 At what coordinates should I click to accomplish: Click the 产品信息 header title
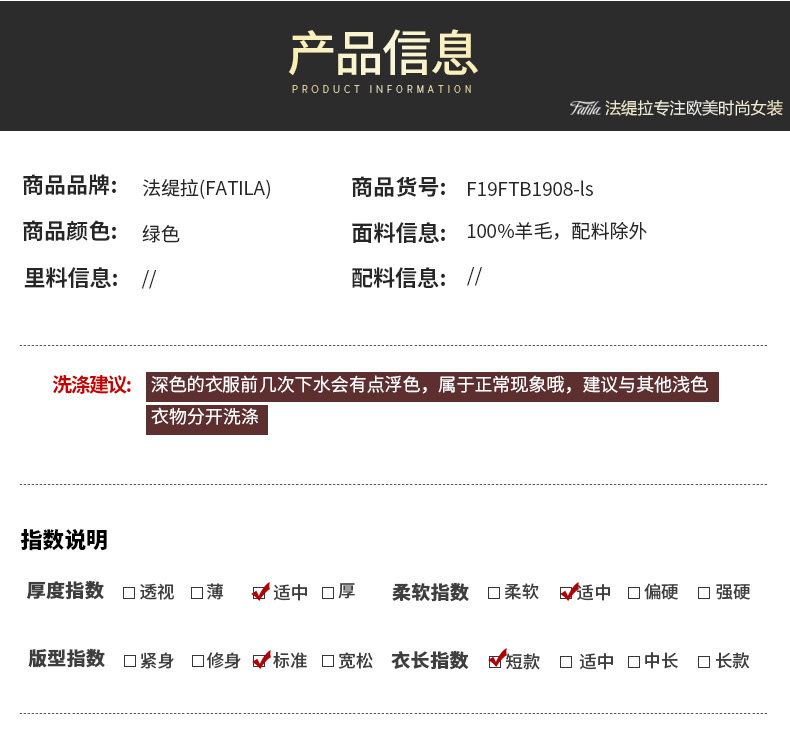[383, 53]
